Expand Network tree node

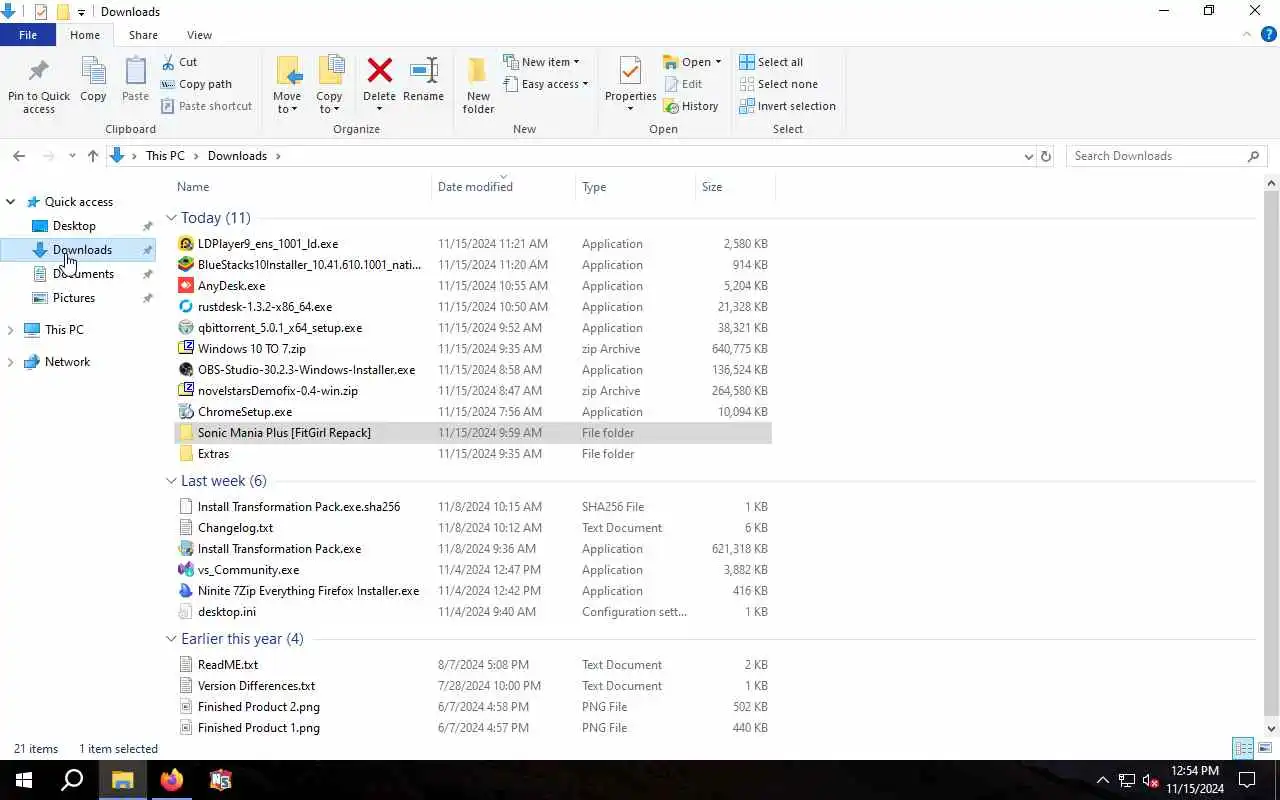[x=11, y=362]
